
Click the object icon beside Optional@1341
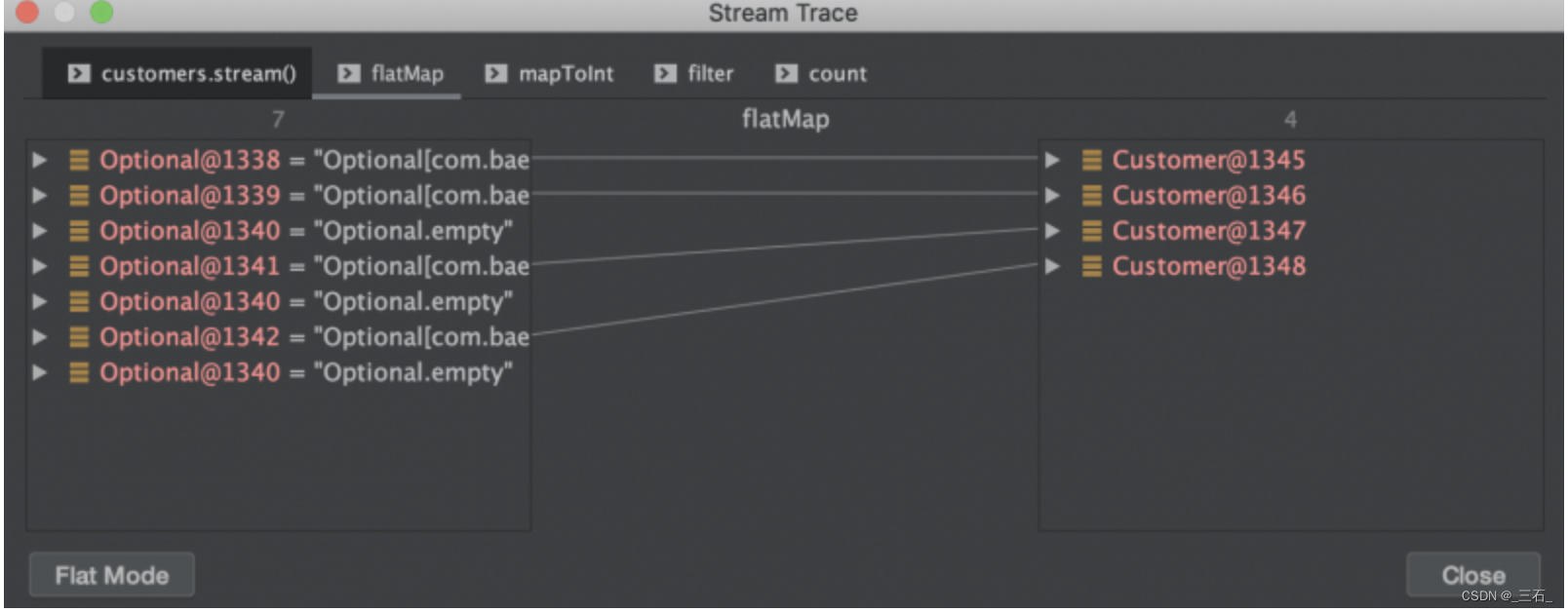point(79,266)
